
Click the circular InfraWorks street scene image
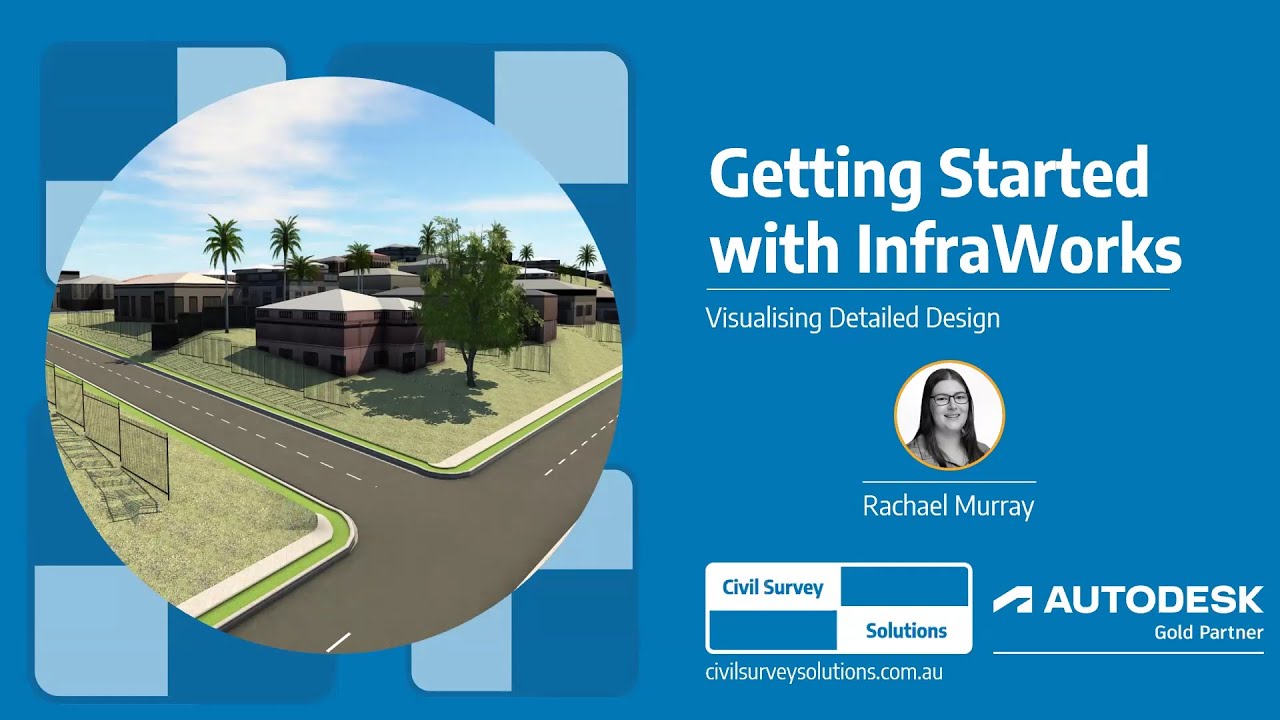coord(334,365)
